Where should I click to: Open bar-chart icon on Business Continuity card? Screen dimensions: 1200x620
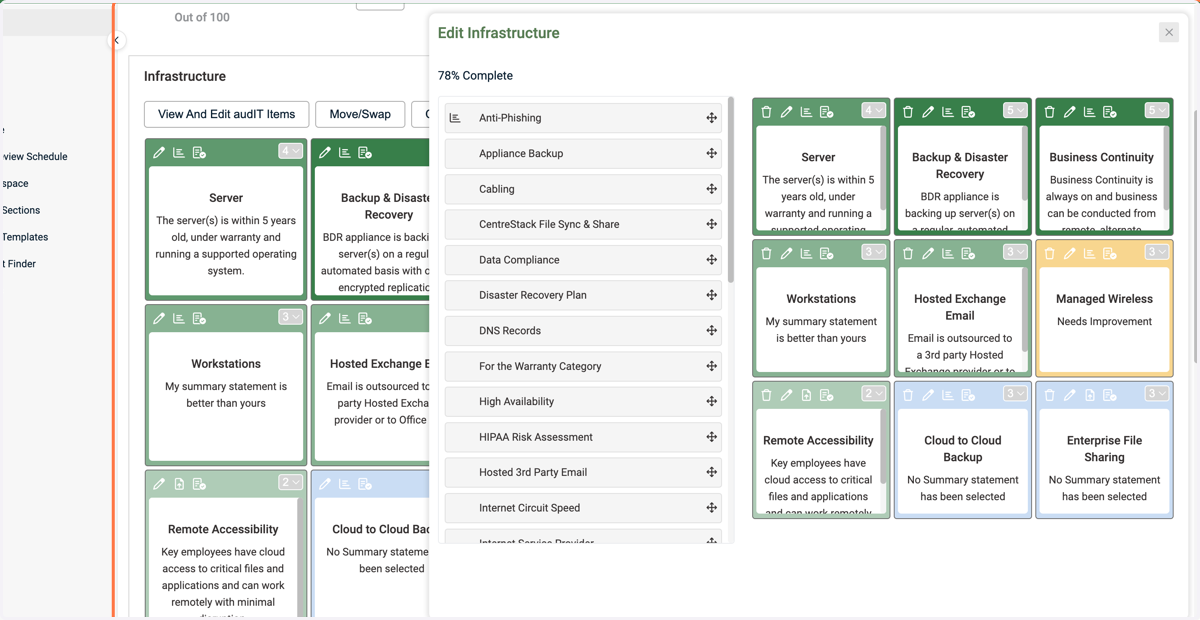point(1089,112)
